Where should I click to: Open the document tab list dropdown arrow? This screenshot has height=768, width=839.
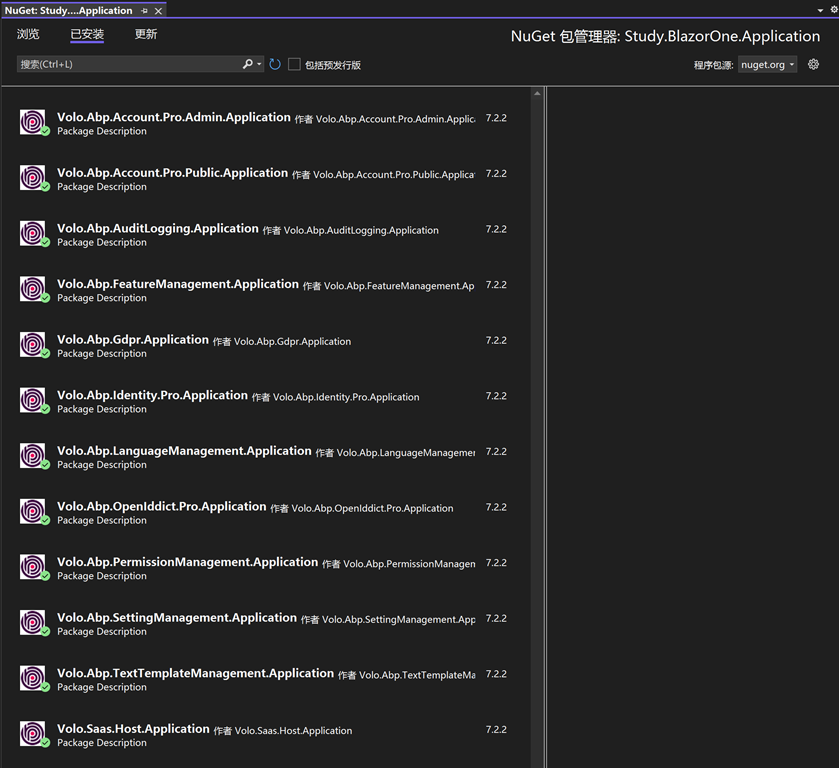point(820,10)
